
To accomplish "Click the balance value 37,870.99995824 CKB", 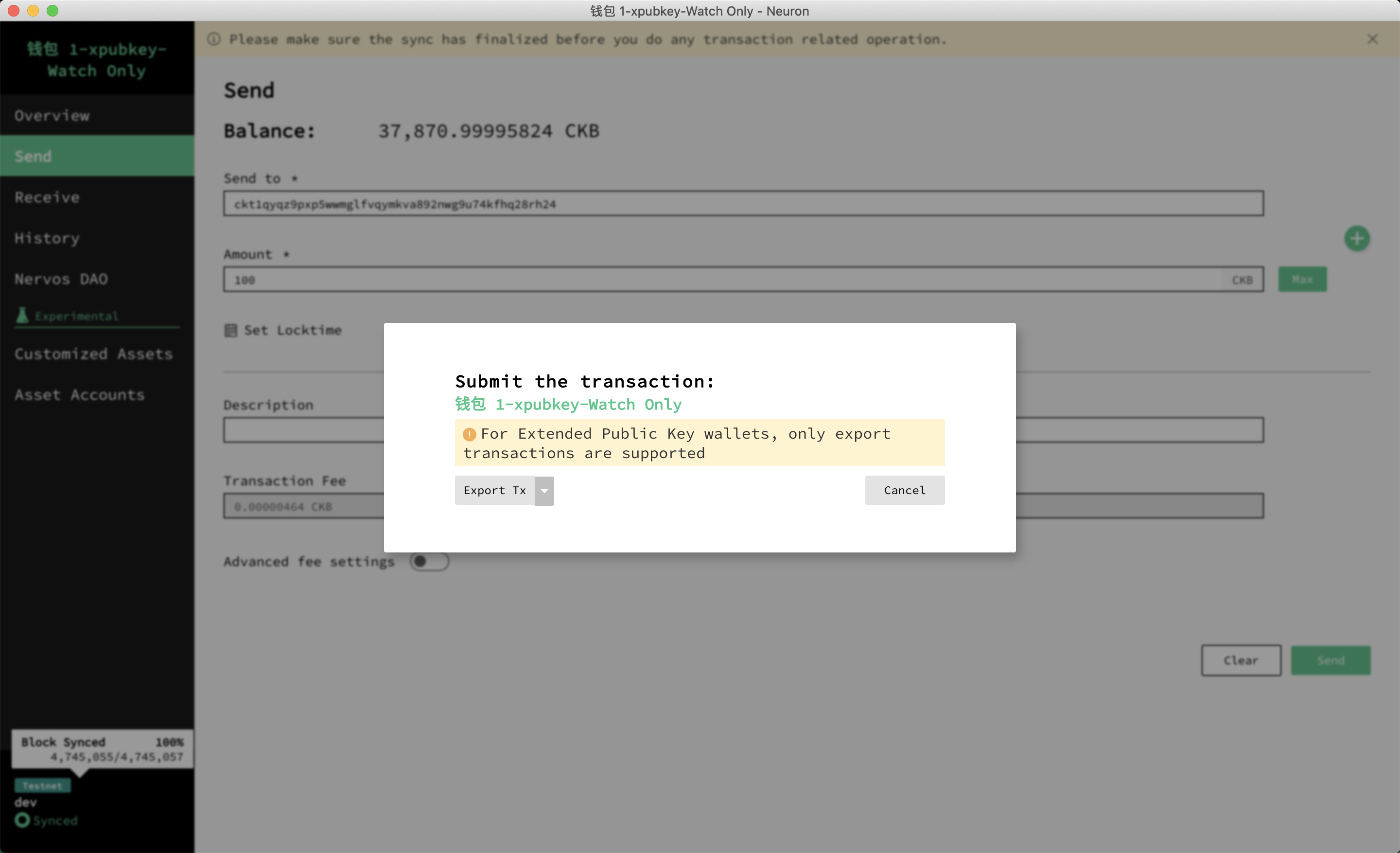I will [x=489, y=131].
